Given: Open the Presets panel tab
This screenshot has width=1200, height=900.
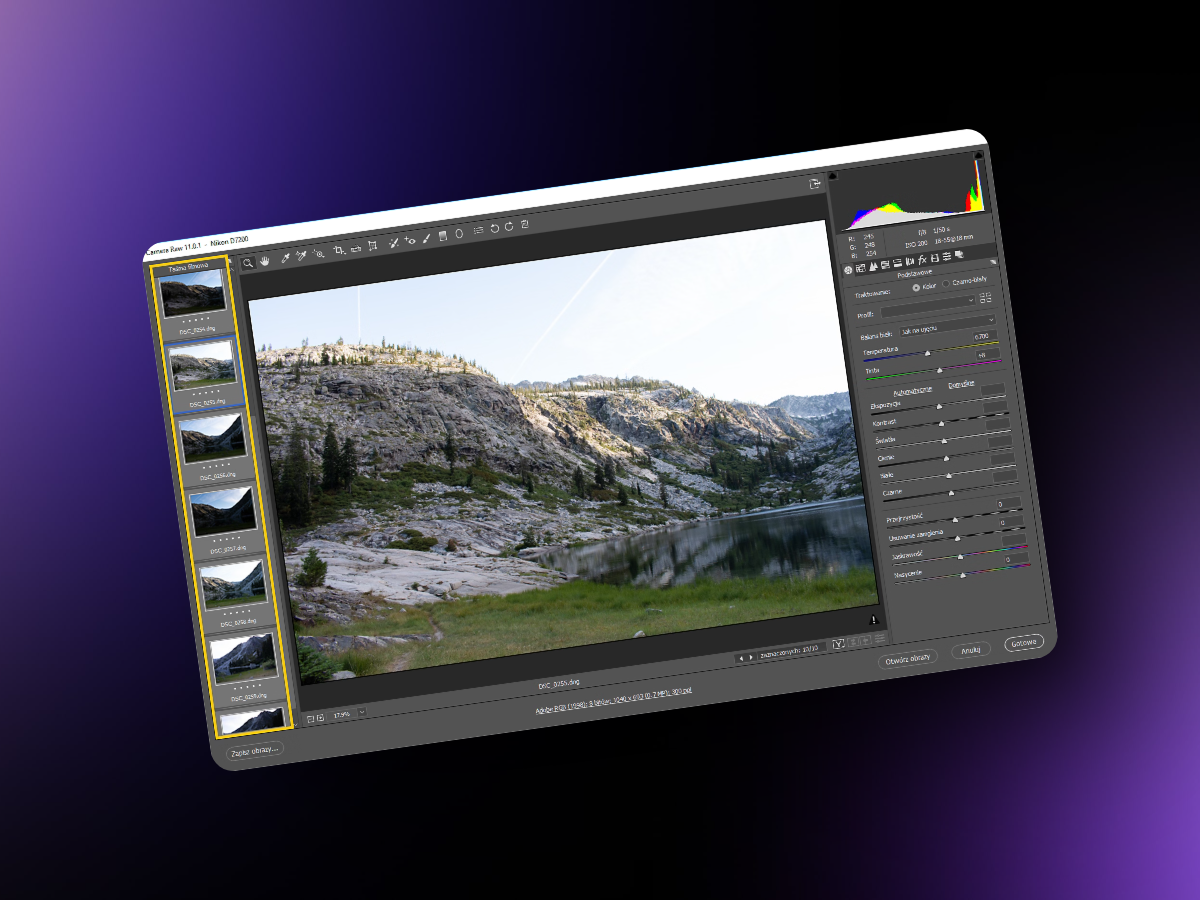Looking at the screenshot, I should (947, 256).
